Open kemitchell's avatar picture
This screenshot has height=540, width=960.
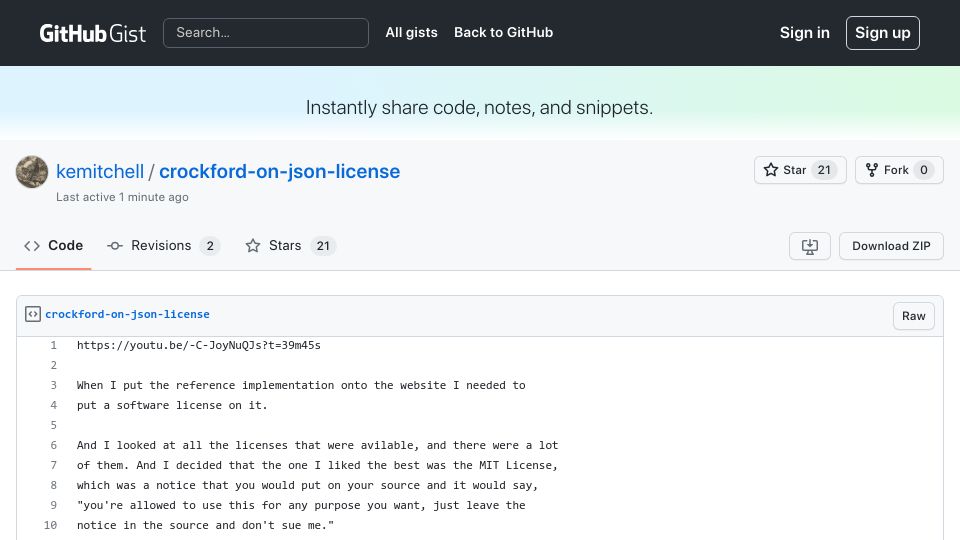(x=32, y=171)
